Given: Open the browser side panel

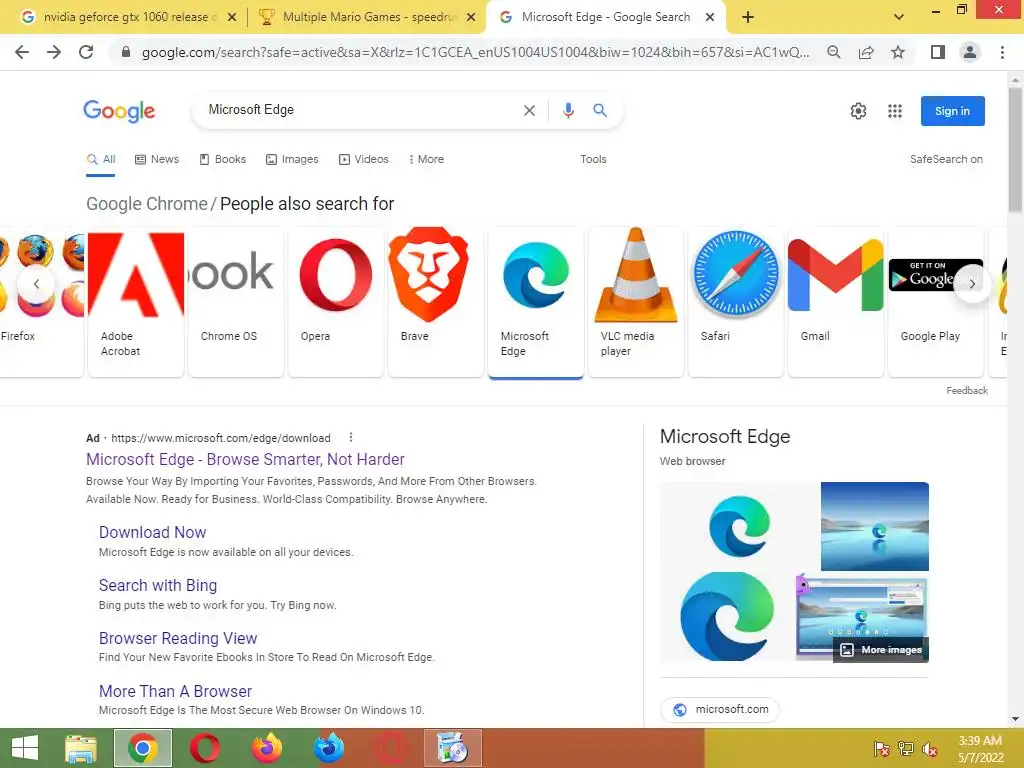Looking at the screenshot, I should point(938,52).
